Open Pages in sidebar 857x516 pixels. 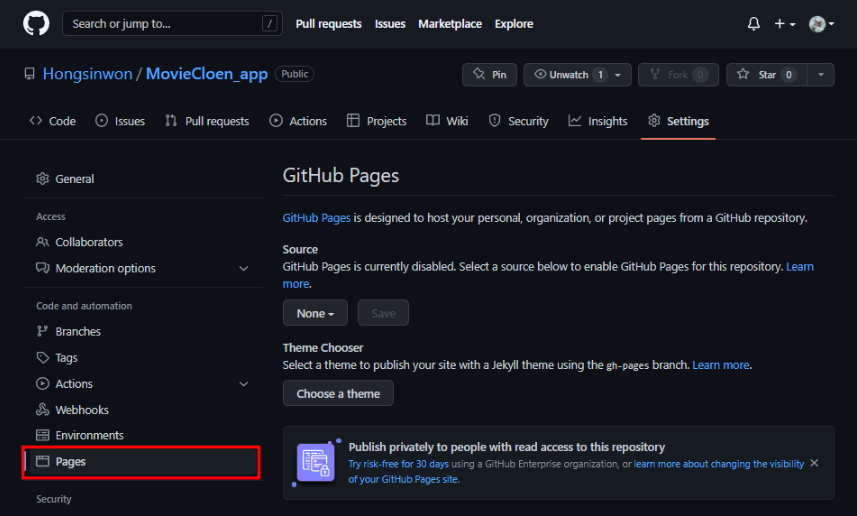(142, 462)
